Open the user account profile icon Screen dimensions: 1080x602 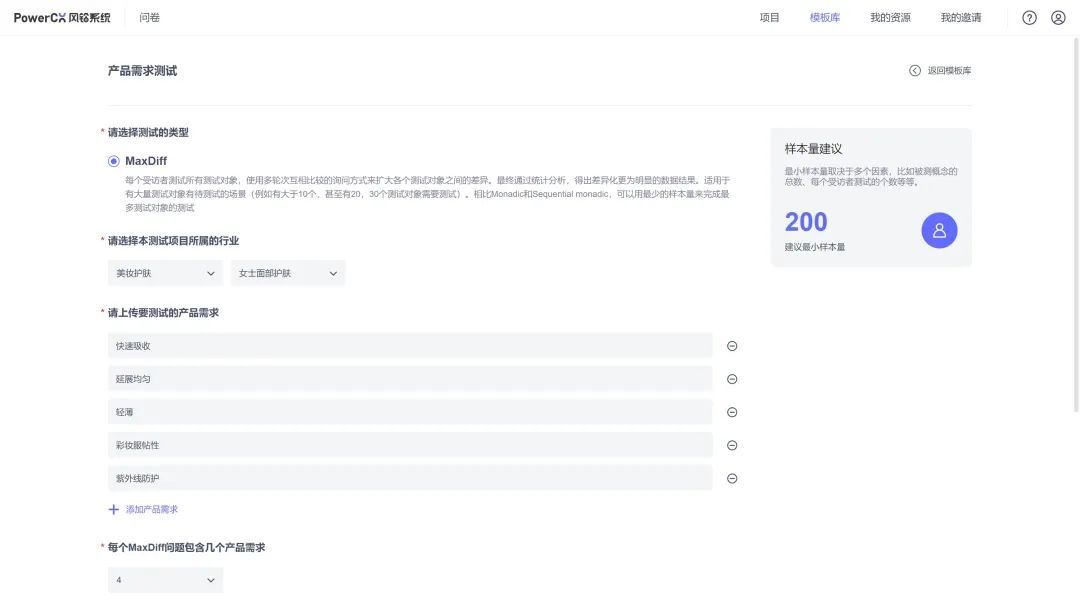[x=1058, y=18]
